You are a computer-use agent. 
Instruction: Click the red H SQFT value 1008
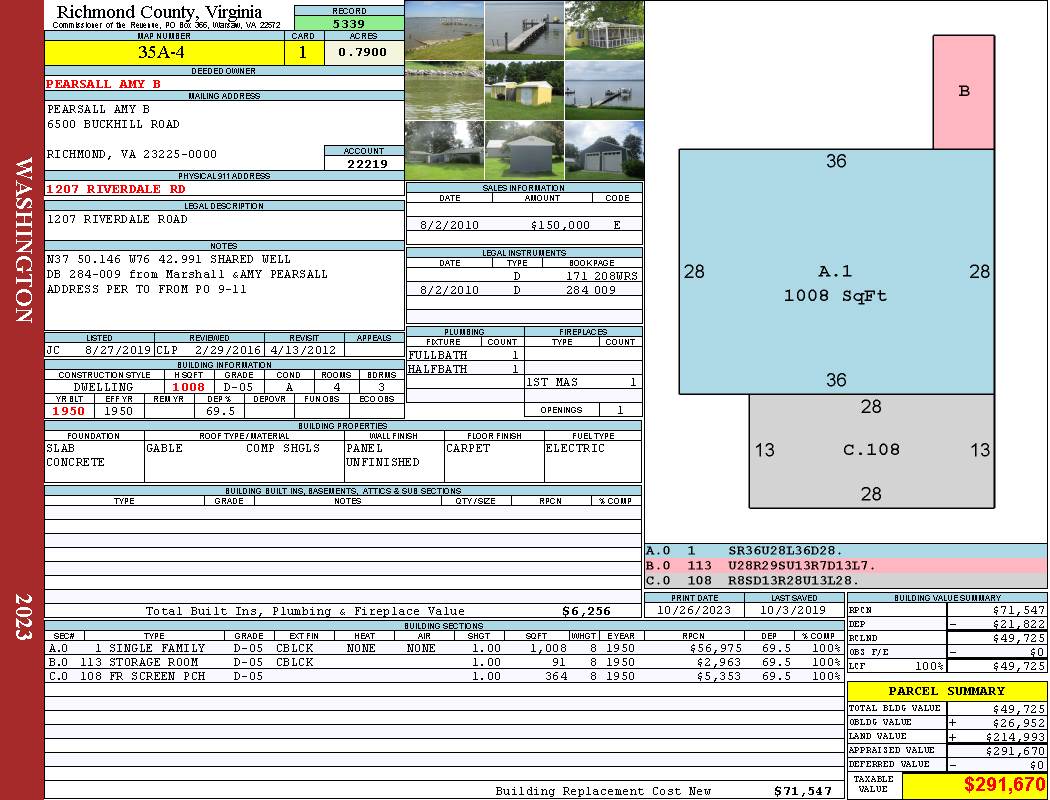click(188, 387)
